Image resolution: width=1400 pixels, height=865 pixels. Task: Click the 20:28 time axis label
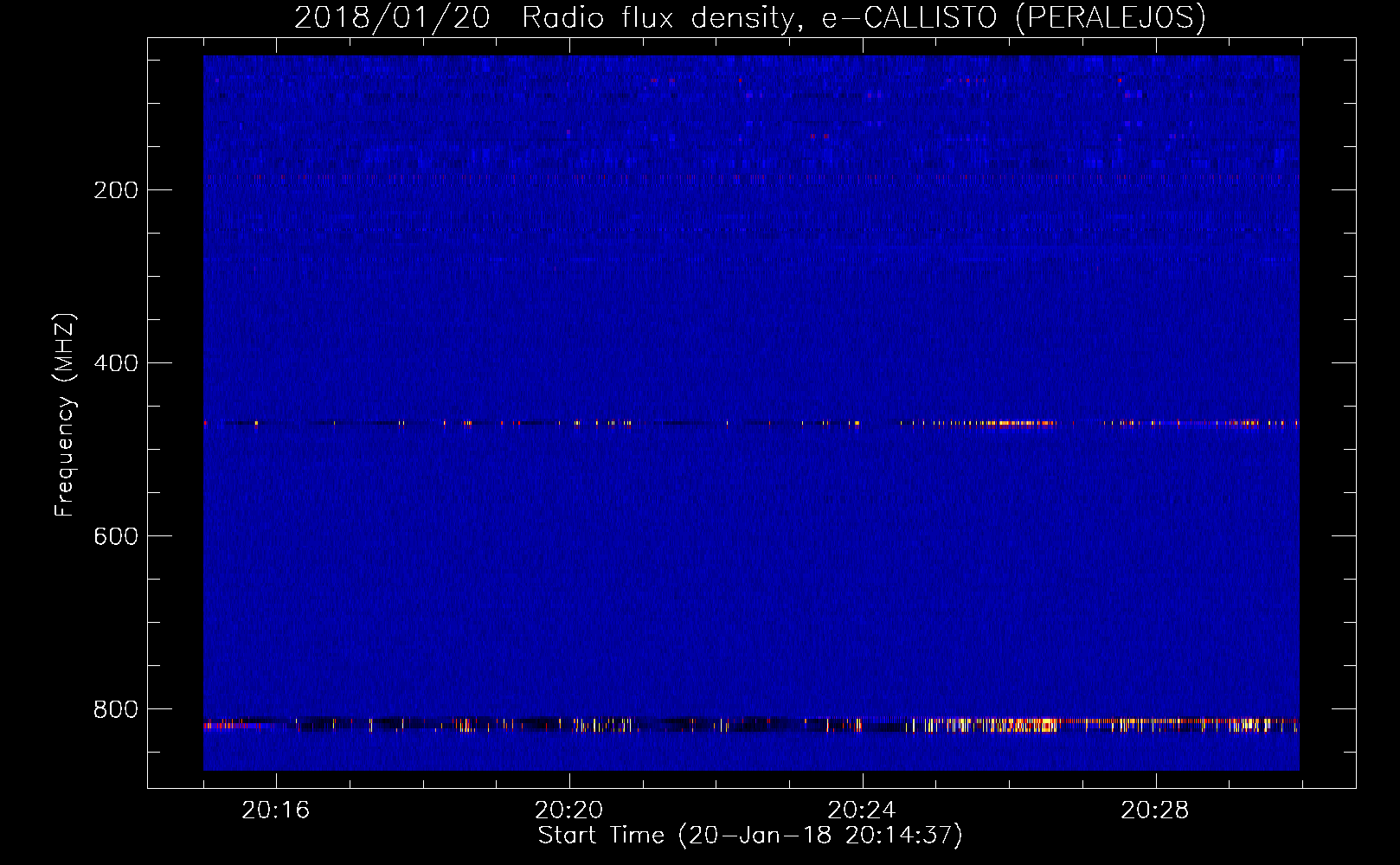pos(1155,811)
